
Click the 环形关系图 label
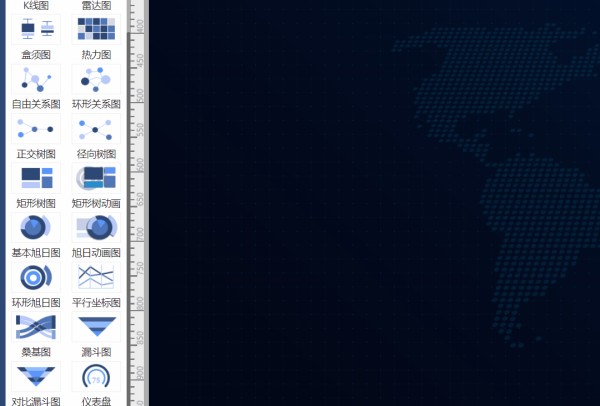[96, 104]
